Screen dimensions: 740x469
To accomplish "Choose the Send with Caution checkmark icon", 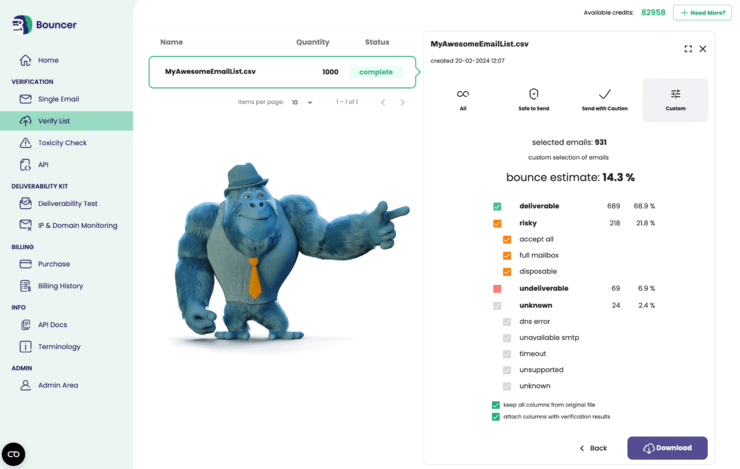I will [604, 94].
